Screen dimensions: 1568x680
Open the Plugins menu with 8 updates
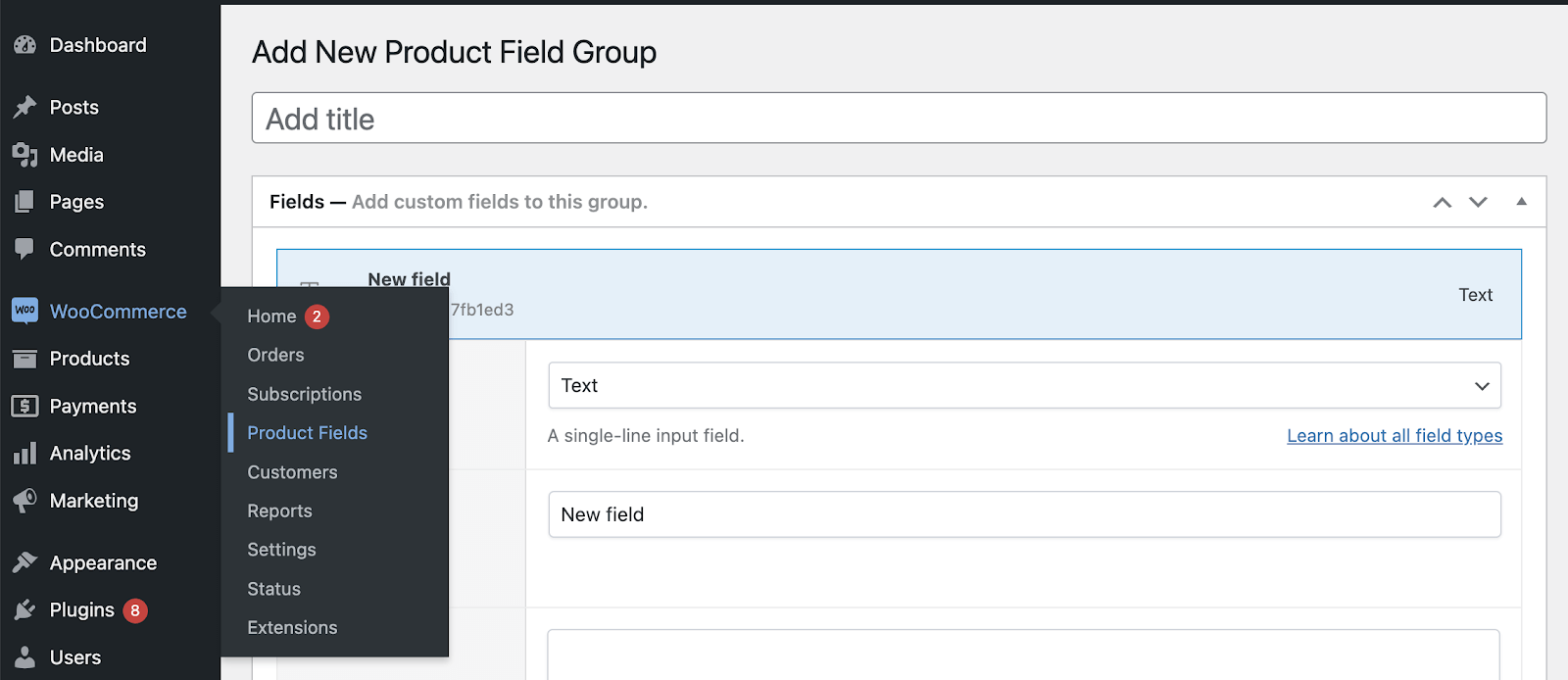(x=82, y=610)
